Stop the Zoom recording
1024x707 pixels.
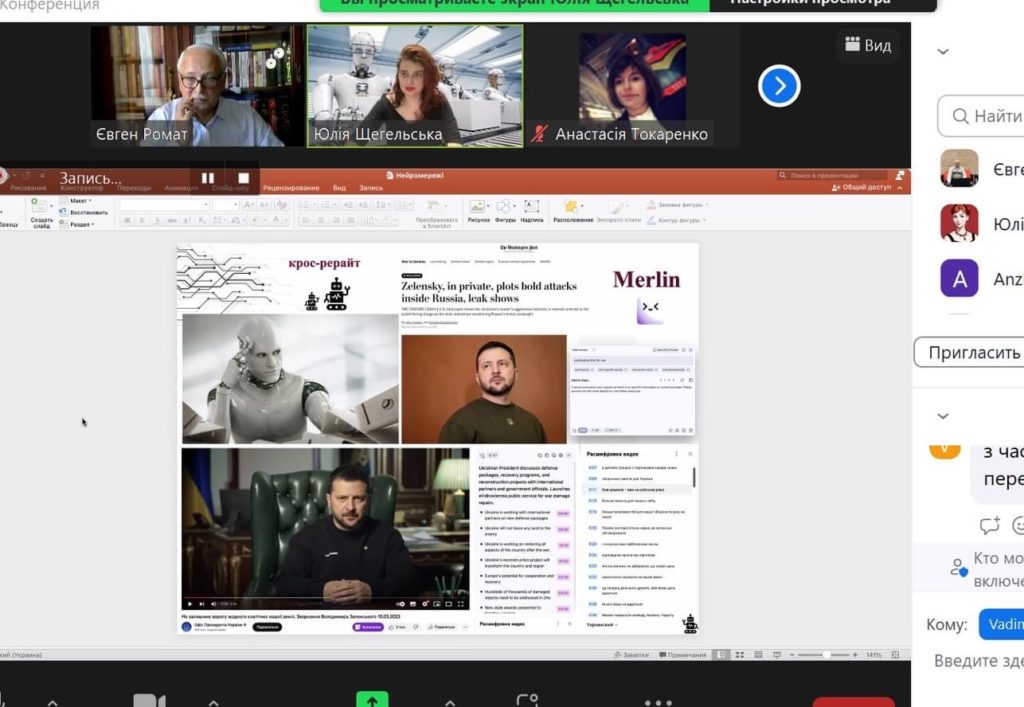click(244, 178)
